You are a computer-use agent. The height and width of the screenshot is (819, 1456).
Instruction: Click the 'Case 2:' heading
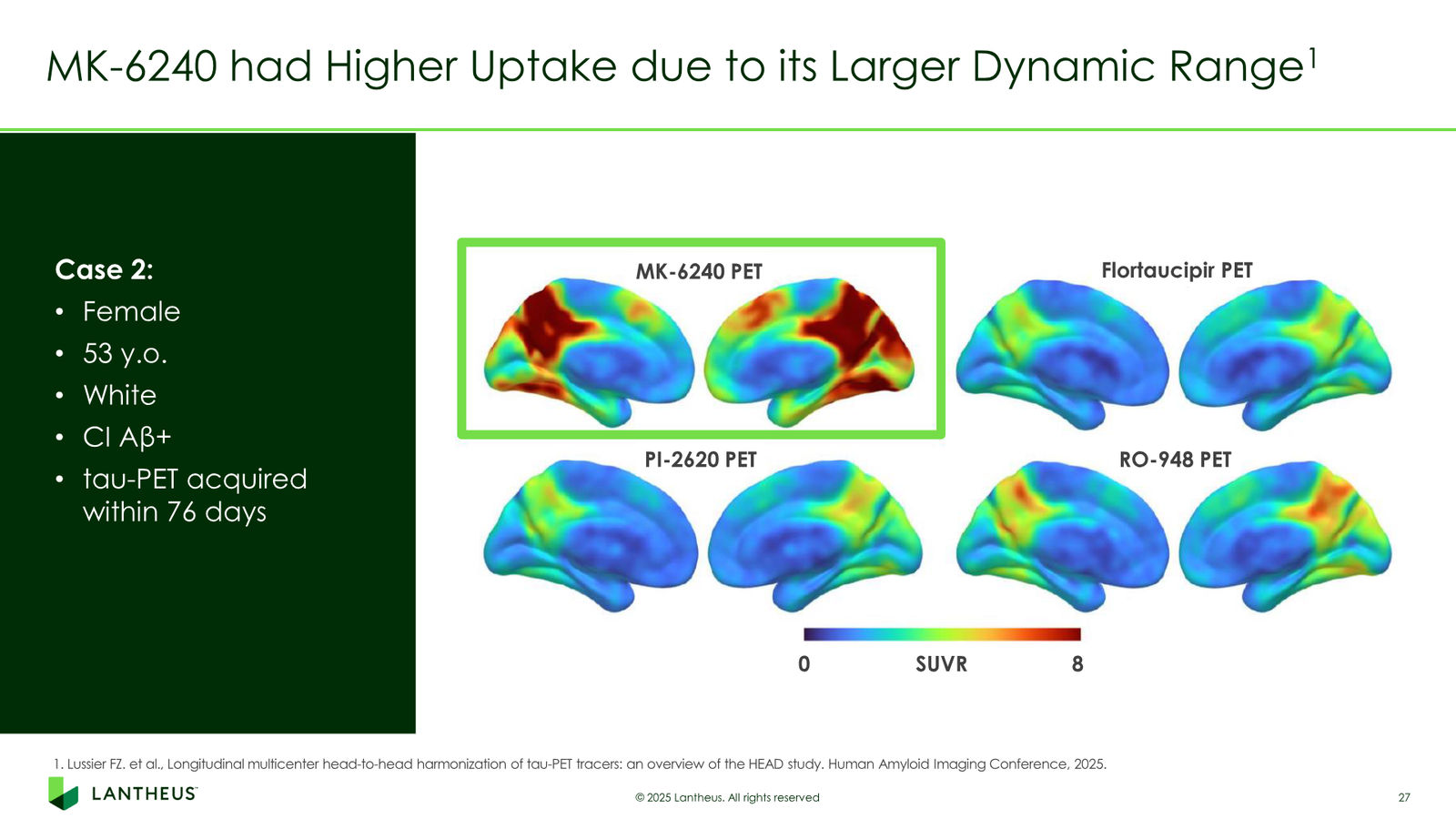click(x=104, y=269)
